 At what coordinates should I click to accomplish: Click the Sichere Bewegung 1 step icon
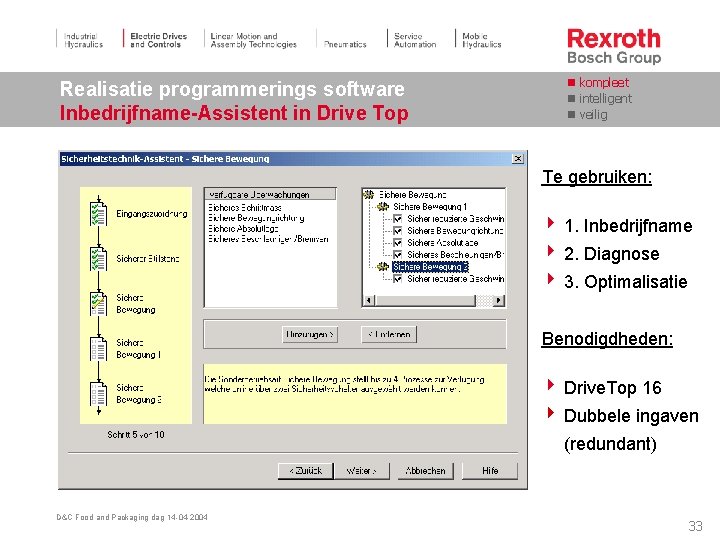tap(98, 349)
